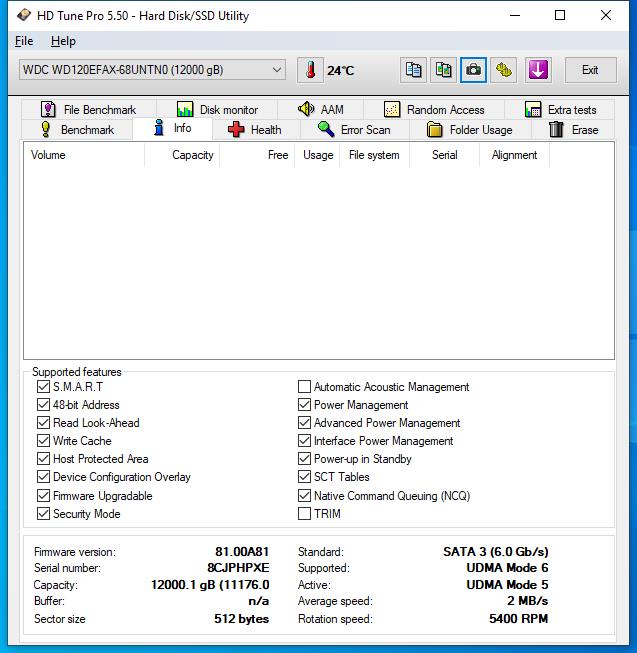The width and height of the screenshot is (637, 653).
Task: Click the camera save screenshot icon
Action: click(473, 70)
